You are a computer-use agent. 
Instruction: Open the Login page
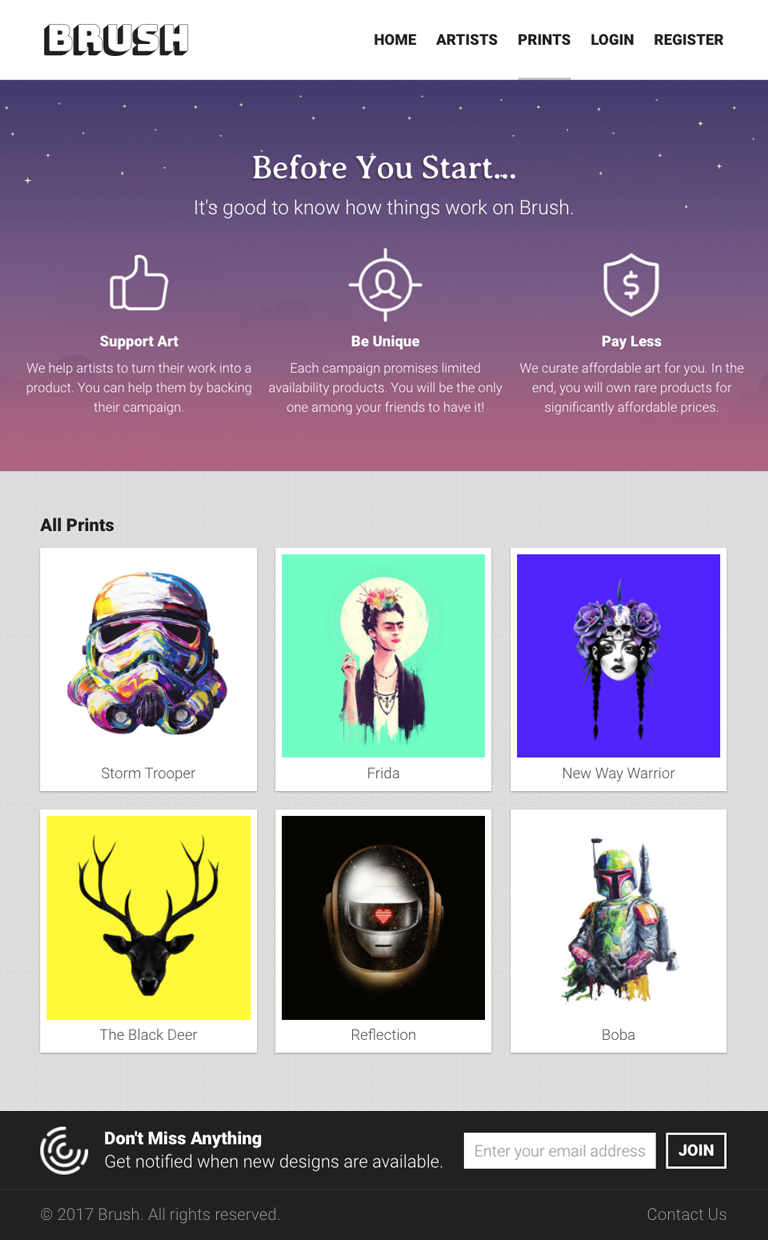pos(612,40)
